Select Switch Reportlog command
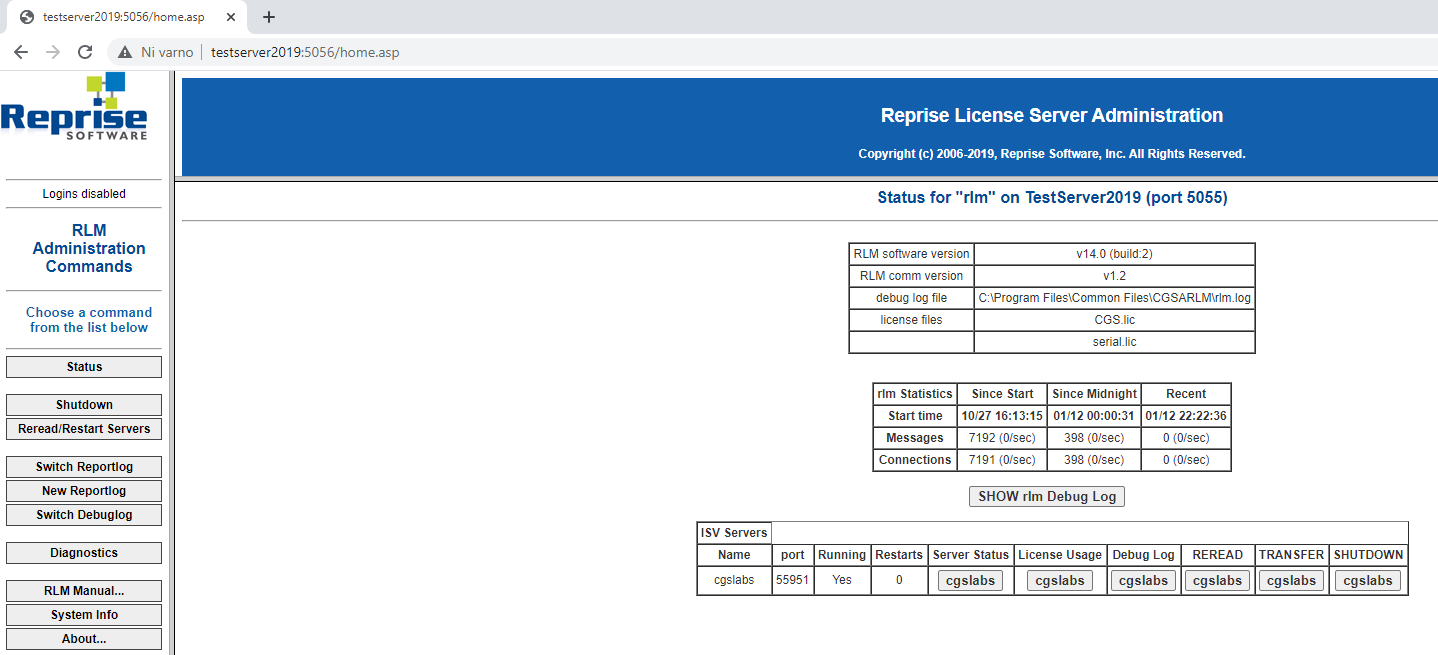Image resolution: width=1438 pixels, height=655 pixels. (84, 467)
